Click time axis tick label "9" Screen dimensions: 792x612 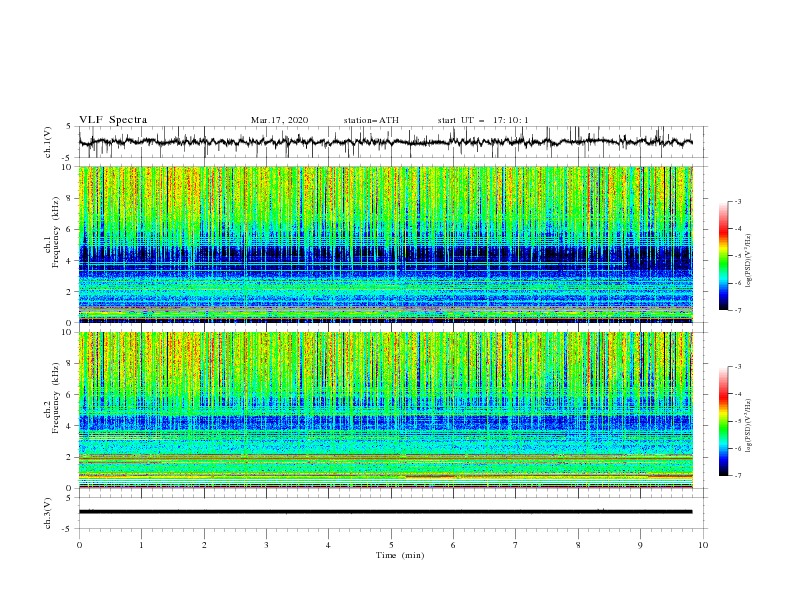[x=640, y=545]
